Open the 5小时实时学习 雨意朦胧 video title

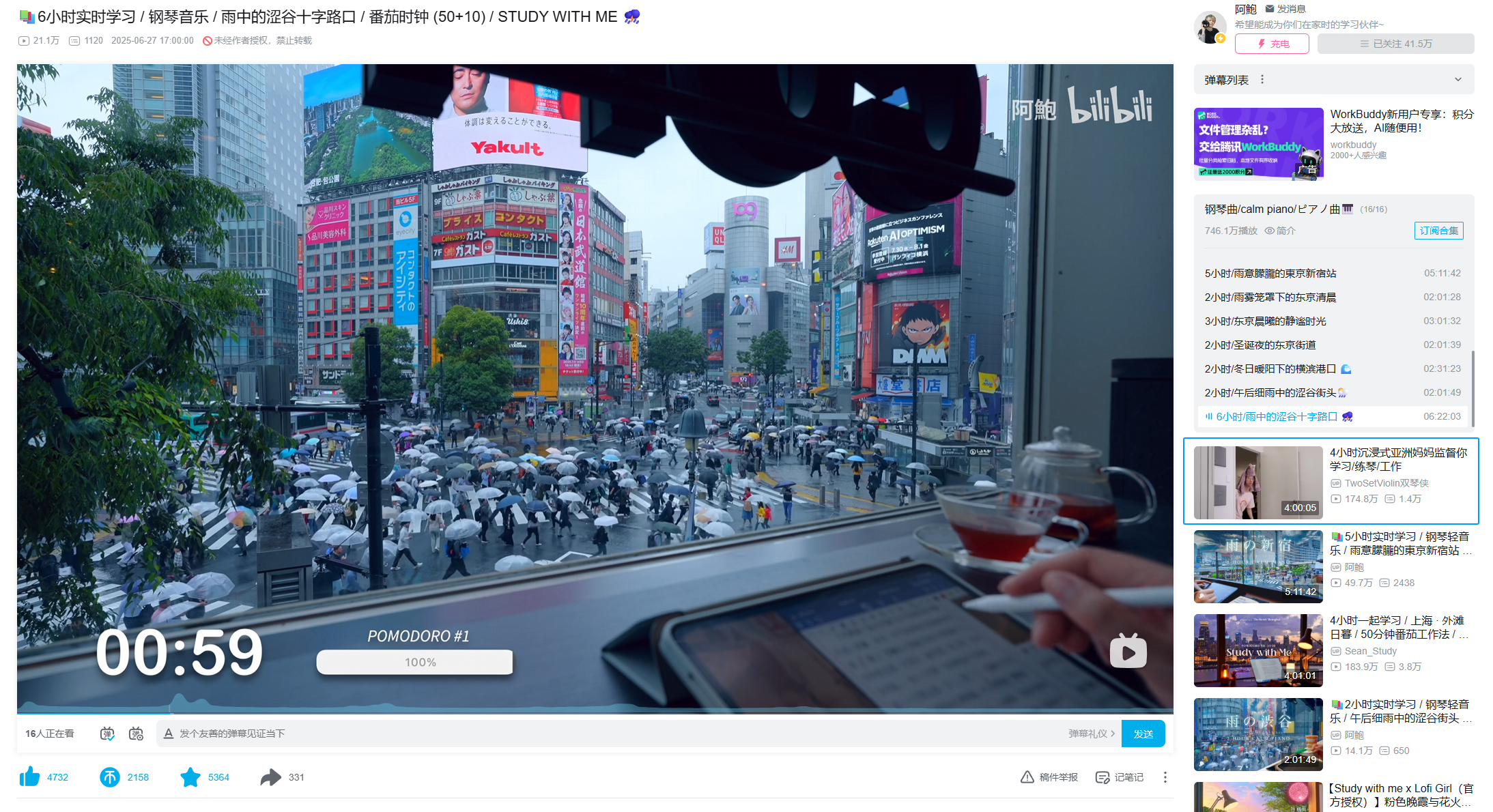1402,543
